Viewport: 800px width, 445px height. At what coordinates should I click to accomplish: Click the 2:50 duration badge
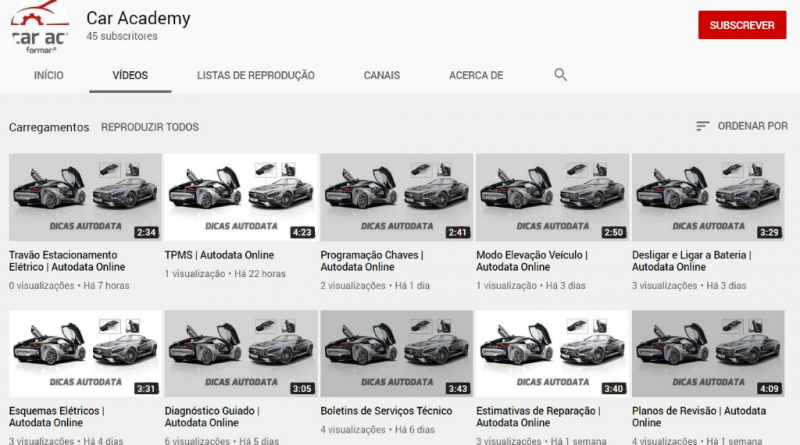pos(614,232)
